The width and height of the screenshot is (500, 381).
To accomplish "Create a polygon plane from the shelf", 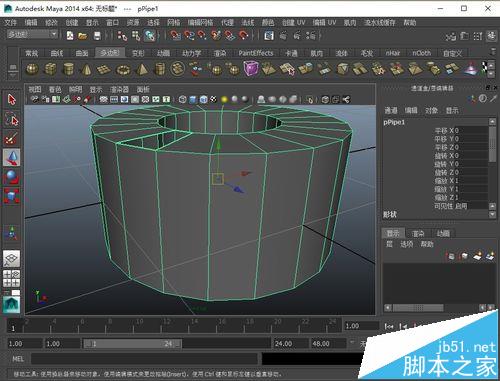I will [104, 69].
